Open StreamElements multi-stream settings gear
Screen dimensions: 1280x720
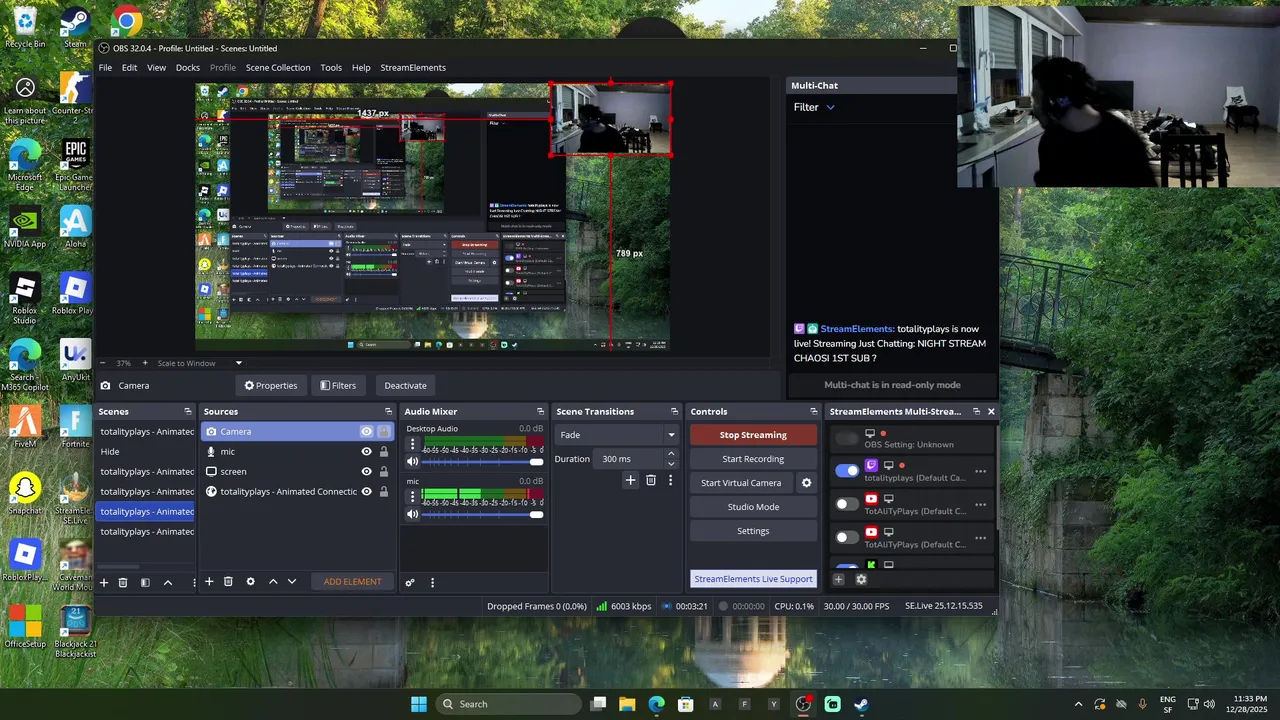[x=861, y=579]
